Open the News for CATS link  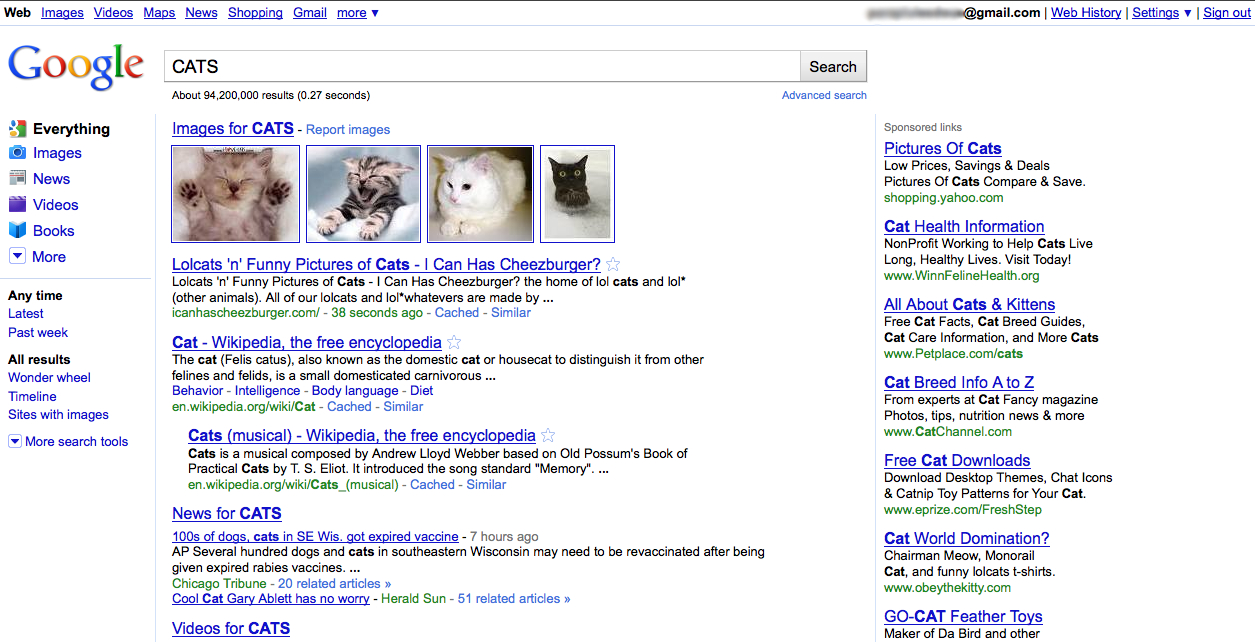pyautogui.click(x=227, y=514)
